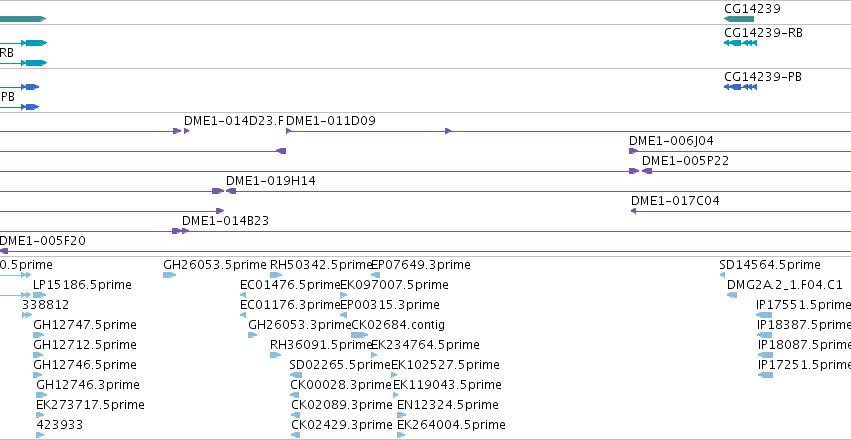Click the GH26053.3prime EST label
The image size is (851, 440).
[300, 325]
